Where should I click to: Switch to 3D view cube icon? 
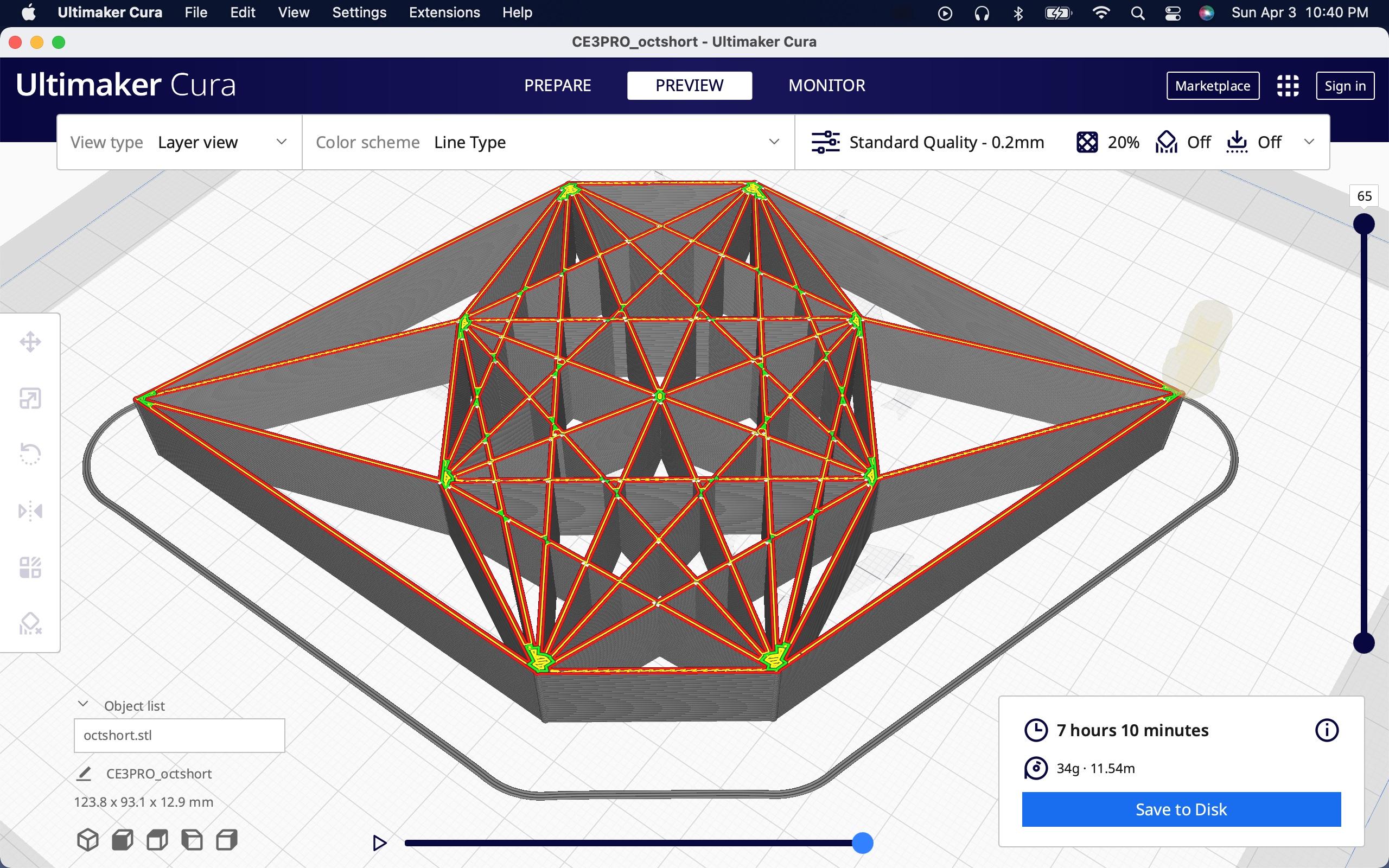tap(88, 839)
